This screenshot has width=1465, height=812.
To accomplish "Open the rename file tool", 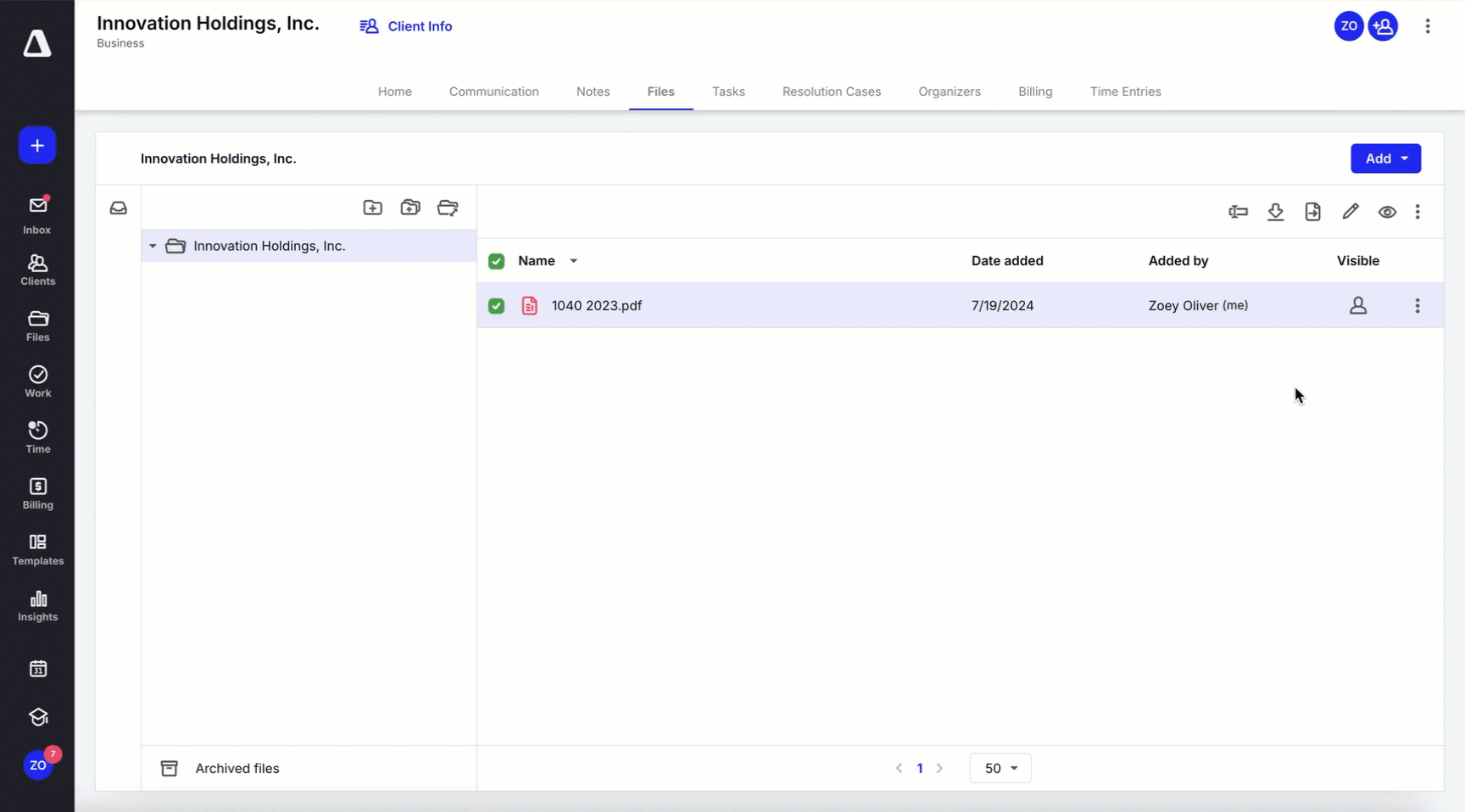I will click(x=1238, y=212).
